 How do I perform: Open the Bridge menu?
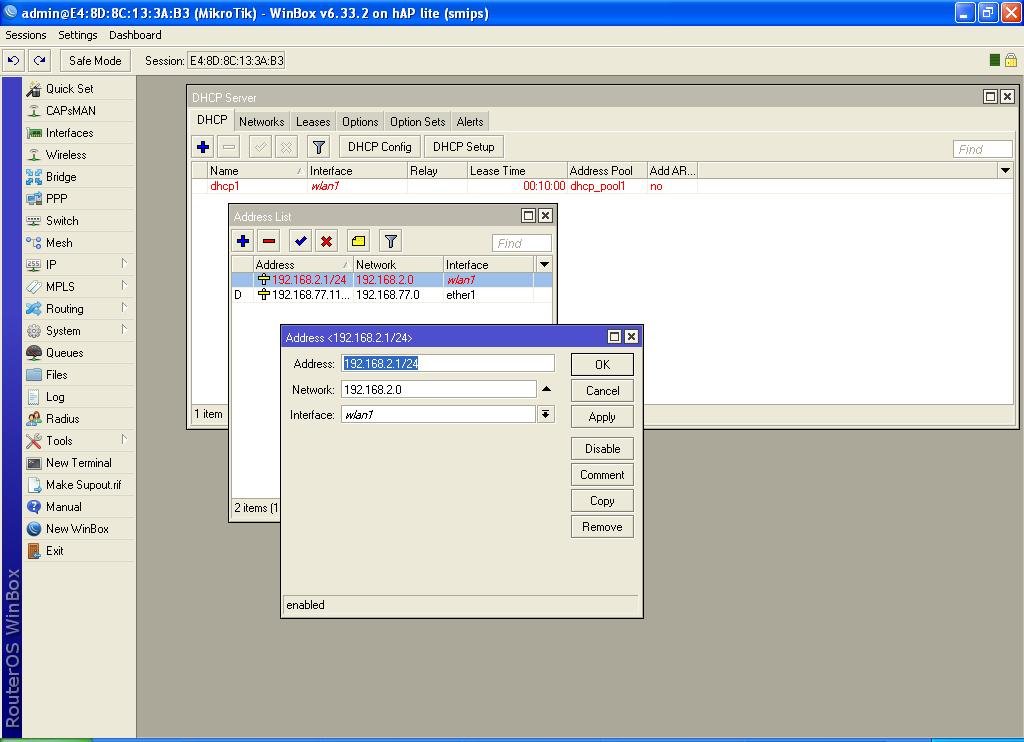[x=61, y=177]
